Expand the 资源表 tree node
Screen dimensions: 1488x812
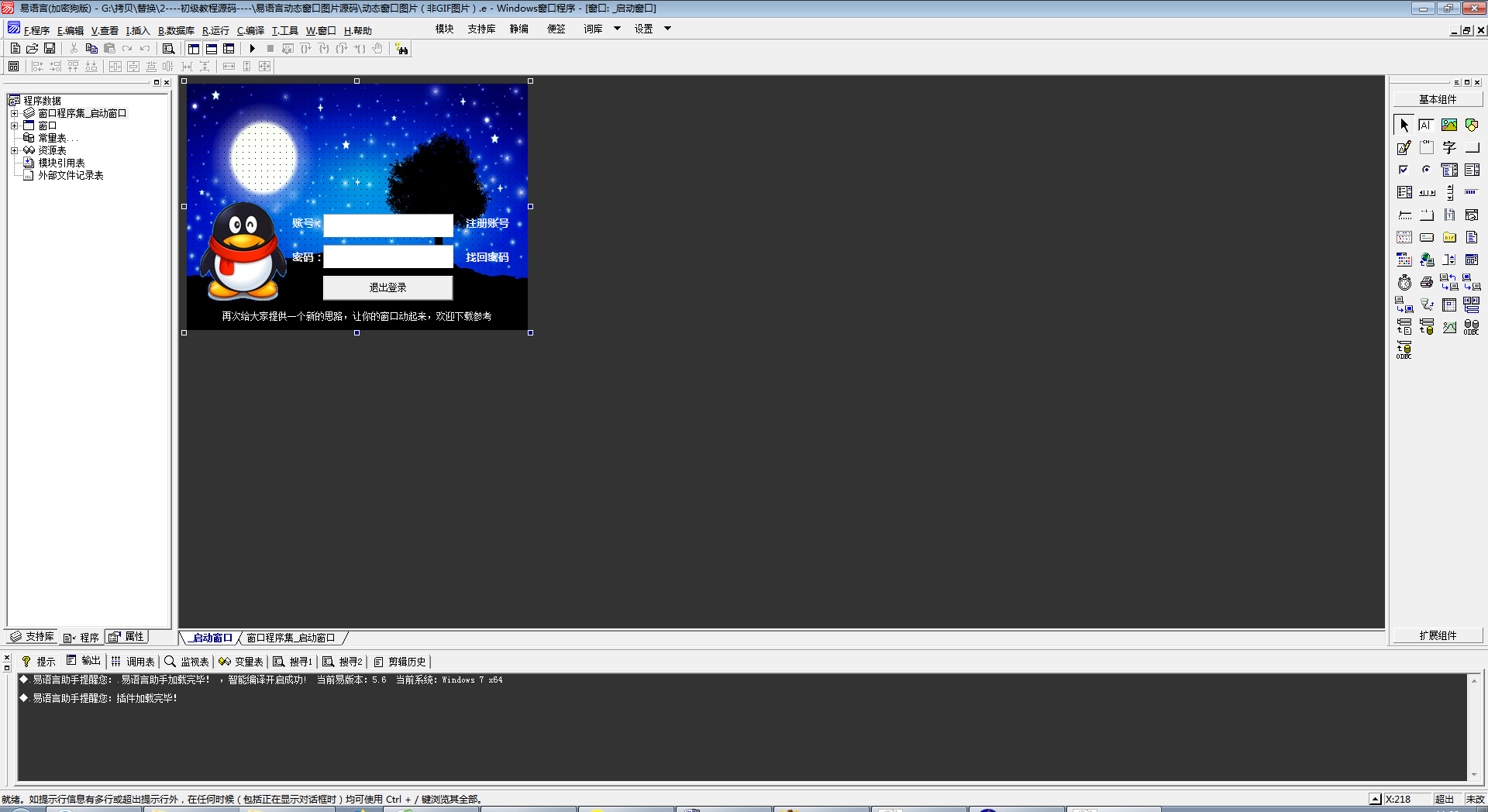(14, 150)
